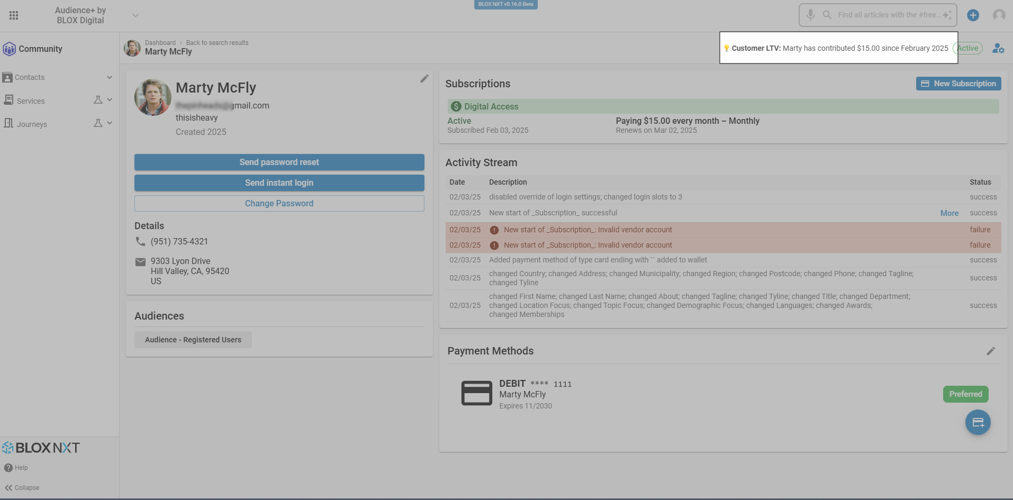Expand the Audience+ by BLOX Digital app switcher

coord(135,15)
